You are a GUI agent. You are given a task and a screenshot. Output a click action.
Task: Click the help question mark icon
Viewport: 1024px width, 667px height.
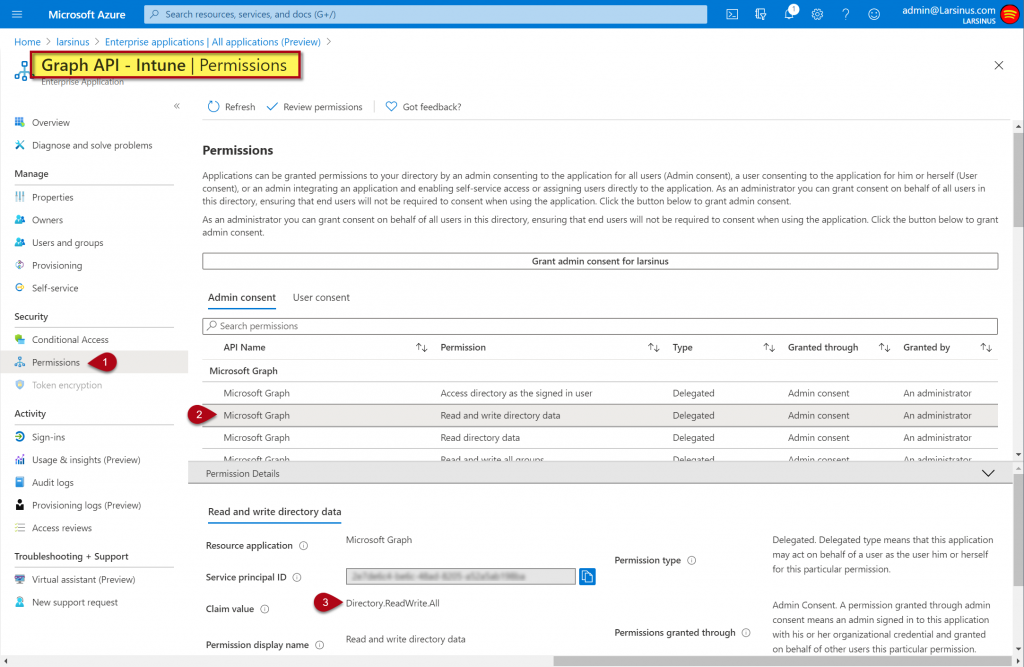[x=846, y=14]
